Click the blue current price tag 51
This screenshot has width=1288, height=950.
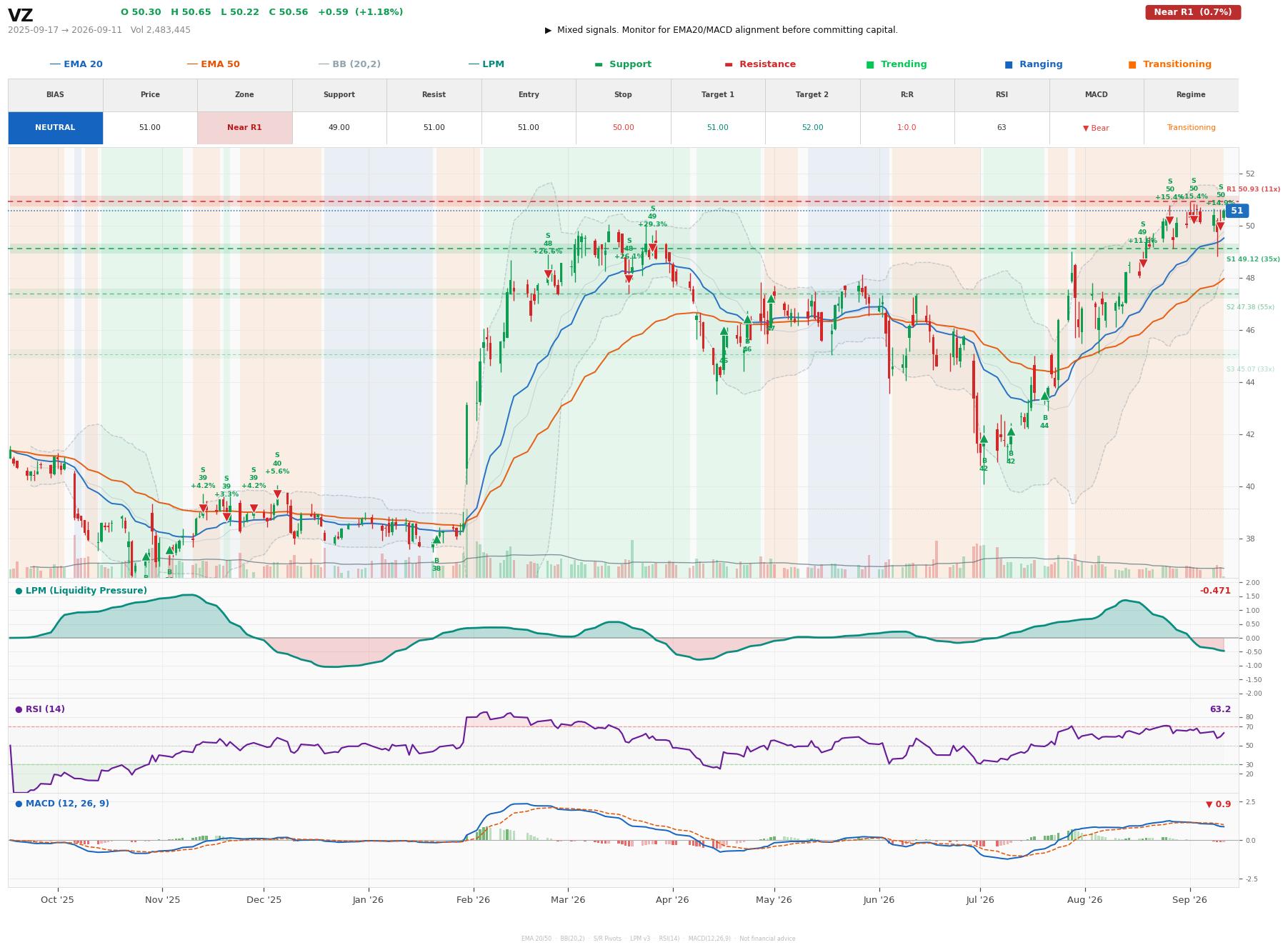[1237, 211]
